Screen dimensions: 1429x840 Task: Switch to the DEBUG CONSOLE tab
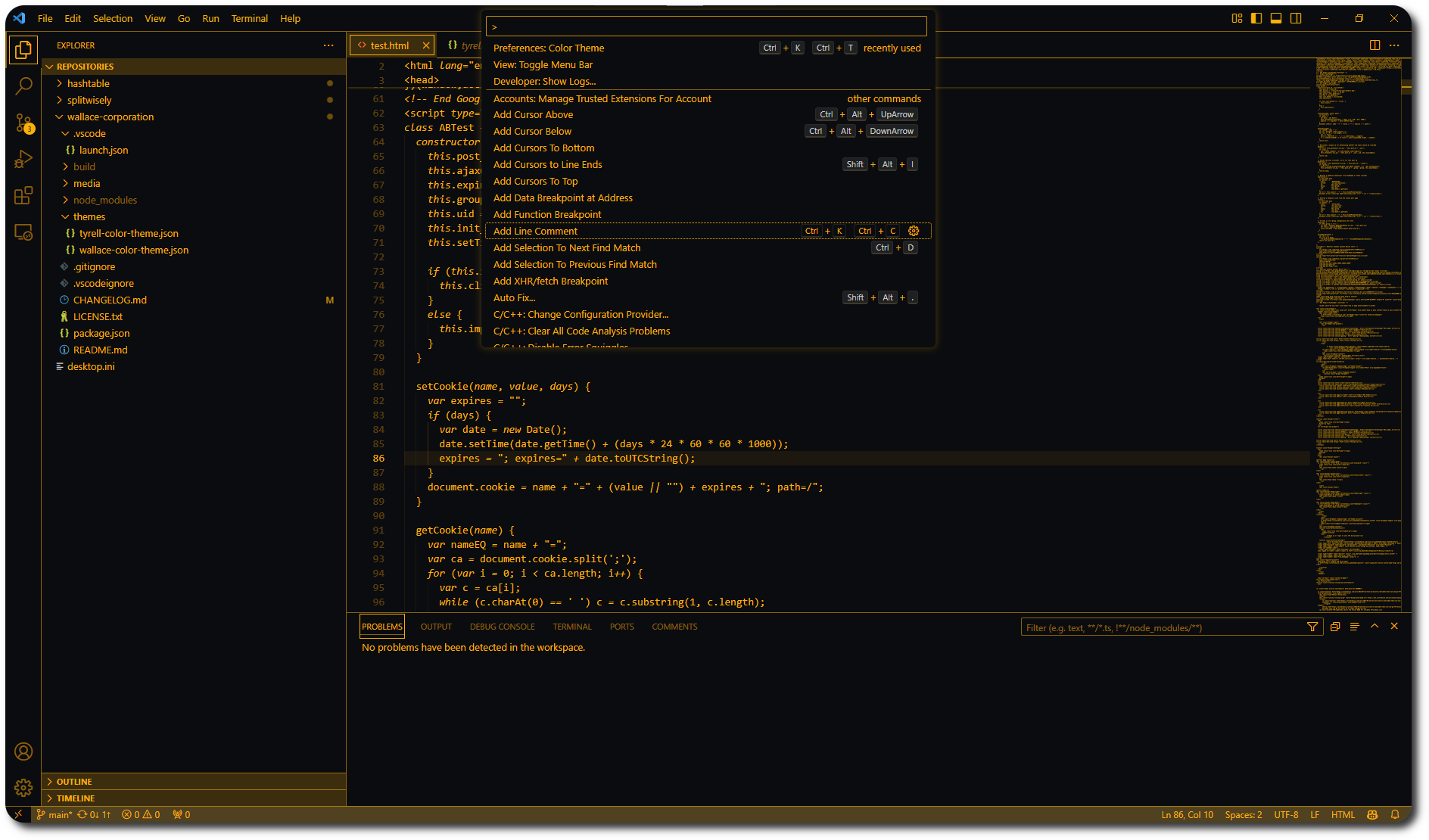pos(502,627)
